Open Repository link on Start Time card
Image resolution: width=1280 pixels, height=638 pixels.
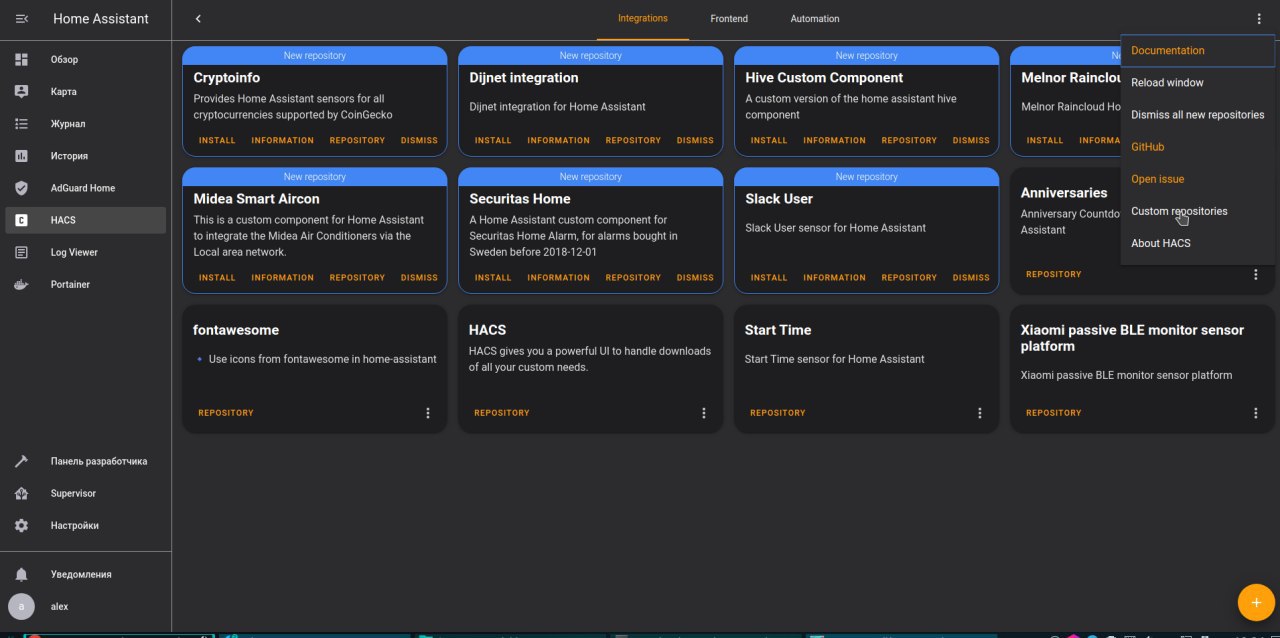pos(778,413)
